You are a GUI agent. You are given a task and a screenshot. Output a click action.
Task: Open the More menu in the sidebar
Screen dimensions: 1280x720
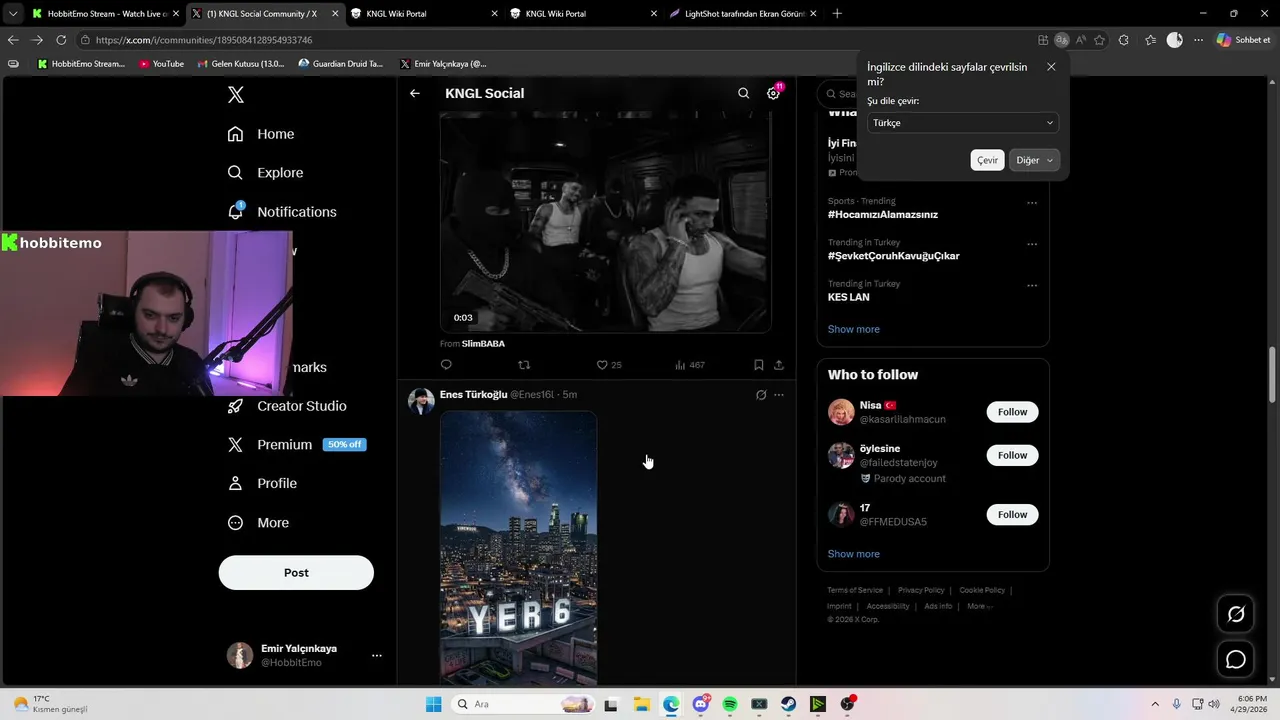(258, 523)
